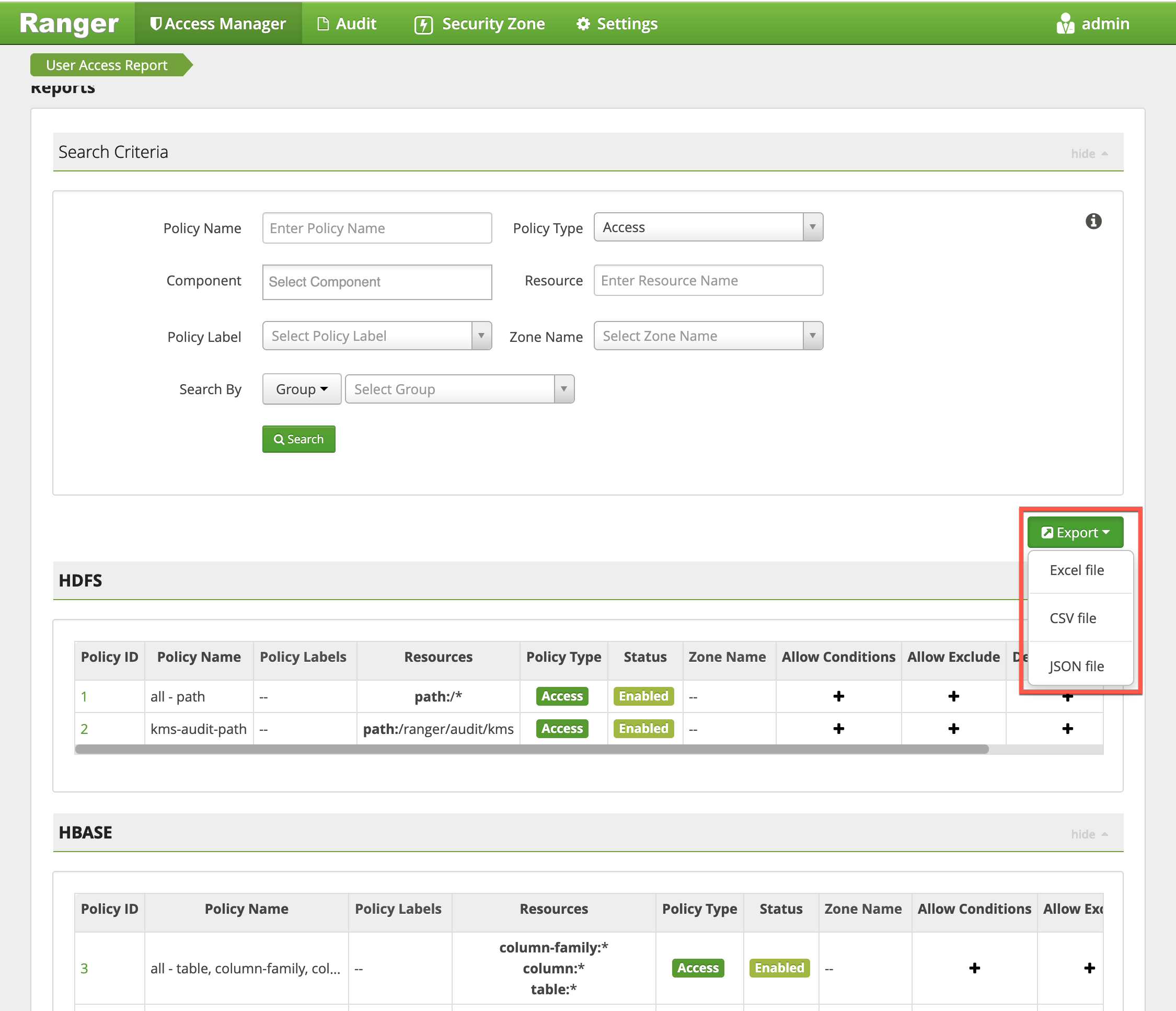Image resolution: width=1176 pixels, height=1011 pixels.
Task: Open Settings with gear icon
Action: click(x=617, y=24)
